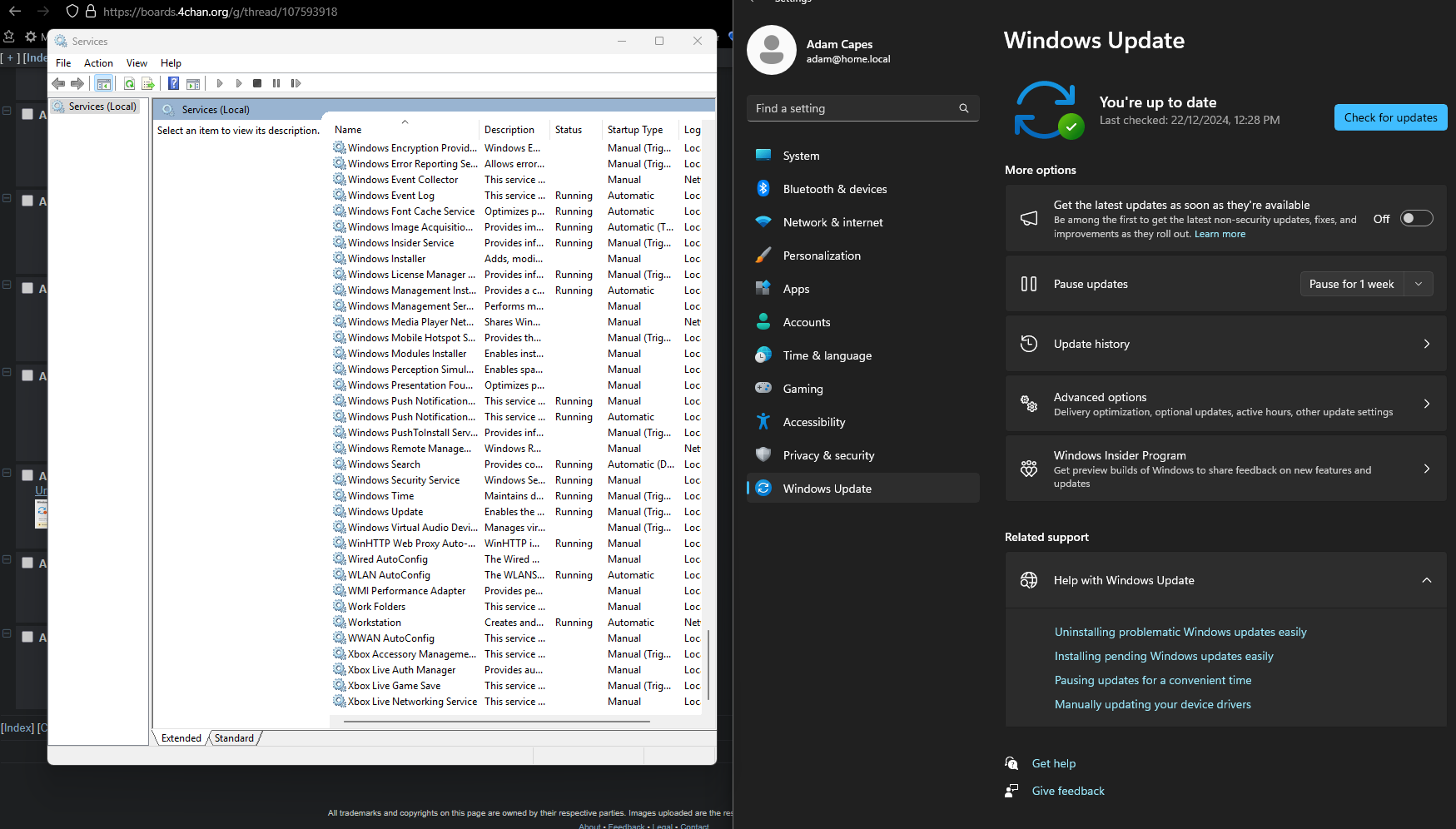Image resolution: width=1456 pixels, height=829 pixels.
Task: Click the Services list vertical scrollbar
Action: click(x=708, y=664)
